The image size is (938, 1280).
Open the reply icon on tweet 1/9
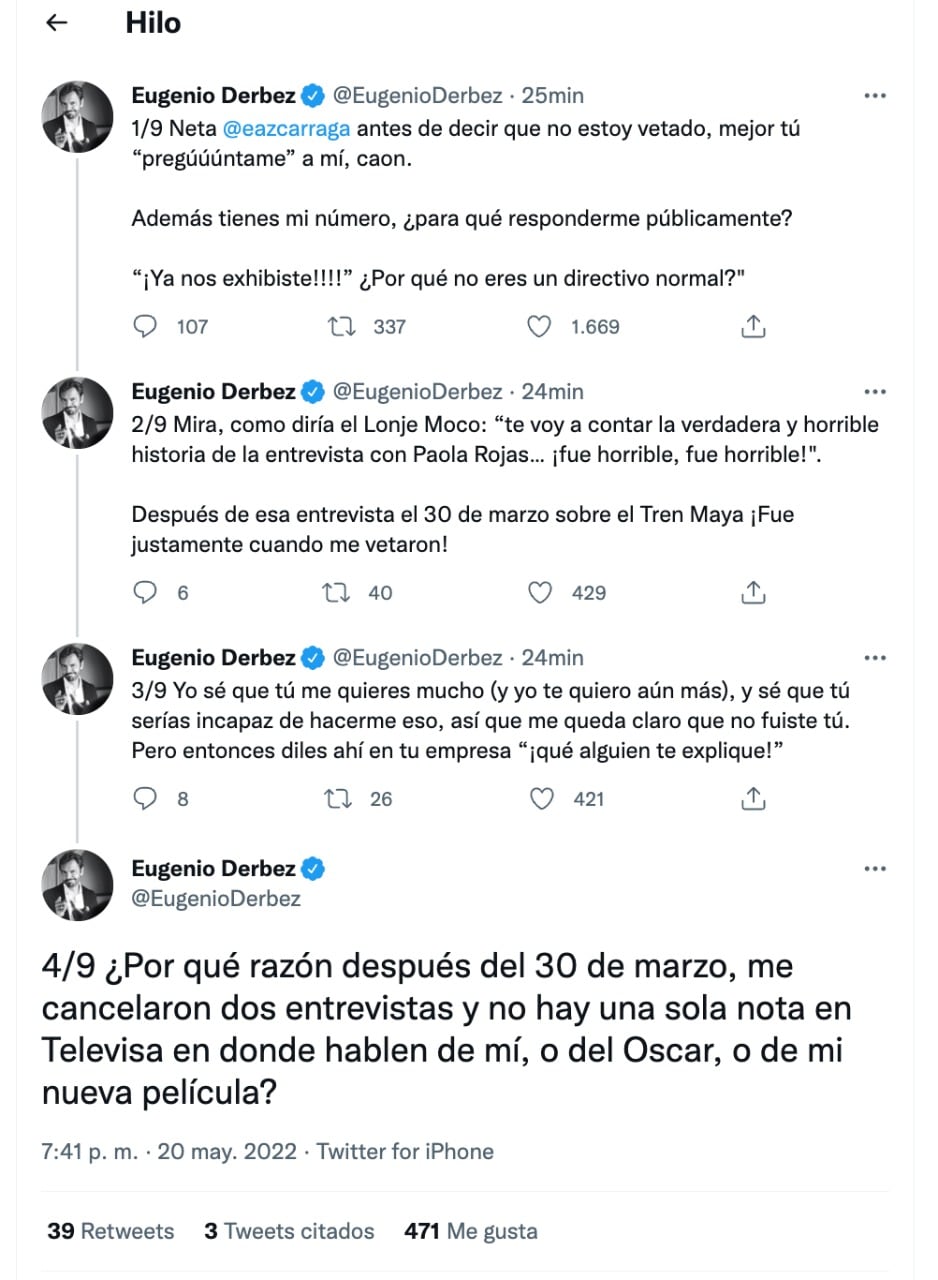click(x=146, y=326)
